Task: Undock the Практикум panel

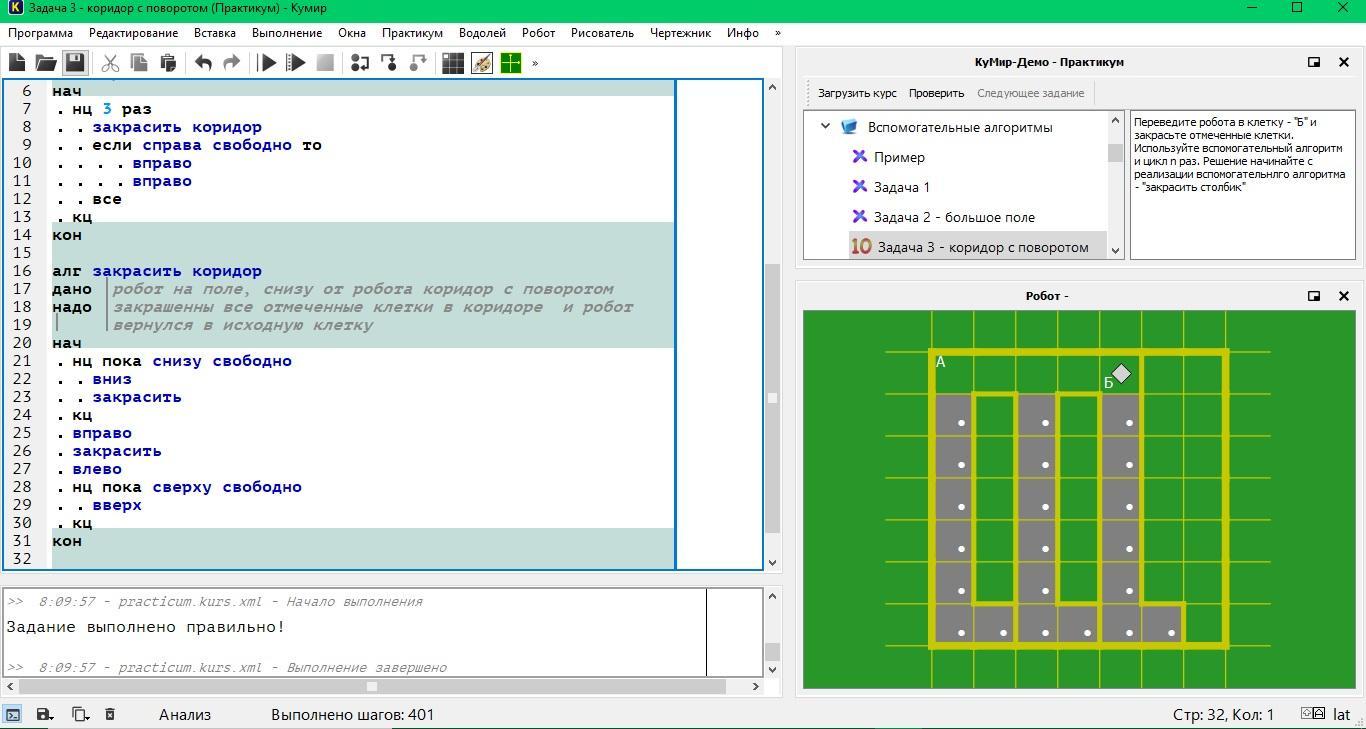Action: coord(1314,62)
